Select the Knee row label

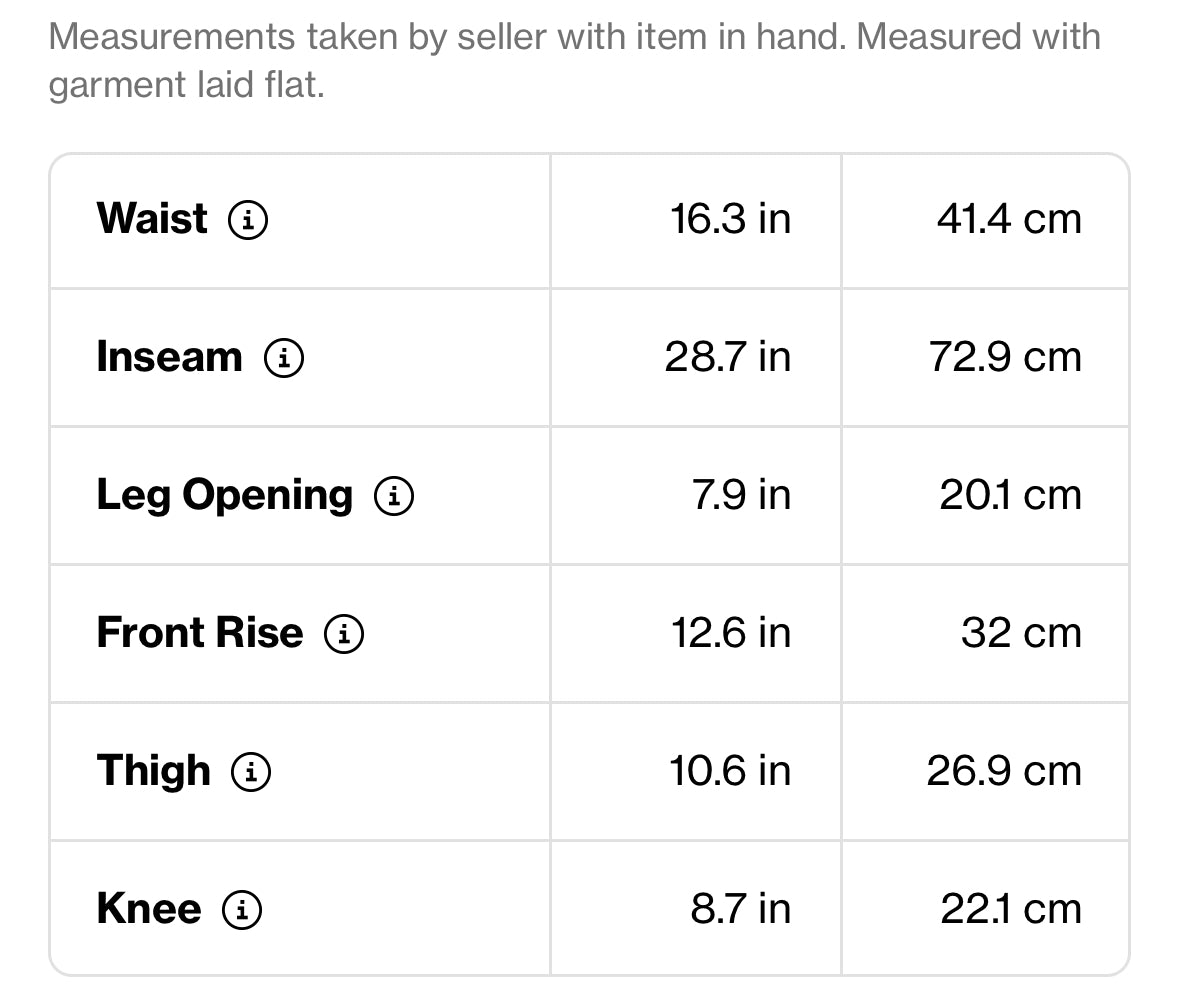[x=149, y=909]
